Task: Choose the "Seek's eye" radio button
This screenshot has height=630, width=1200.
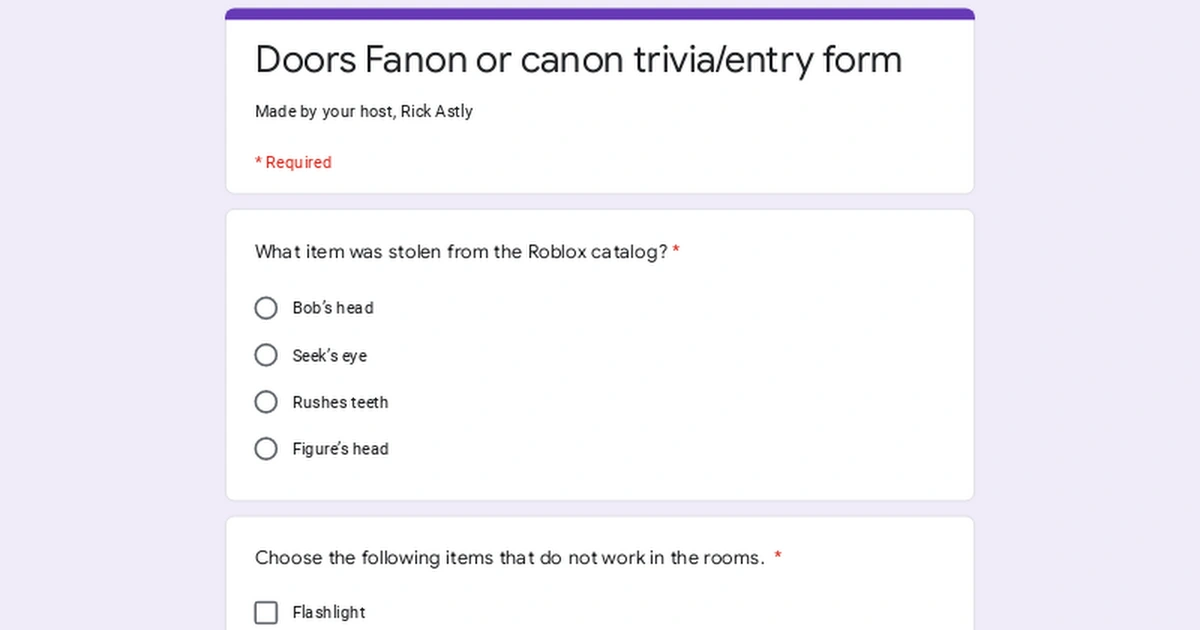Action: tap(266, 355)
